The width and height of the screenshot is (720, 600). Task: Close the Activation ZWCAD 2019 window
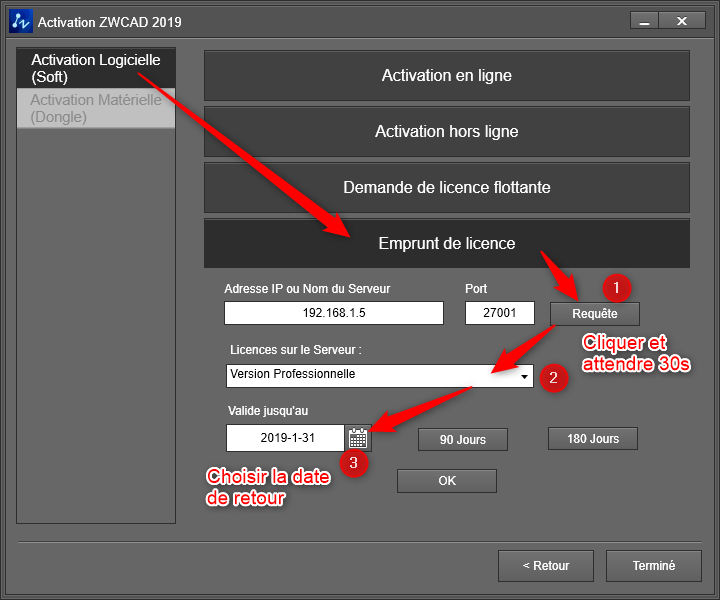(x=683, y=21)
